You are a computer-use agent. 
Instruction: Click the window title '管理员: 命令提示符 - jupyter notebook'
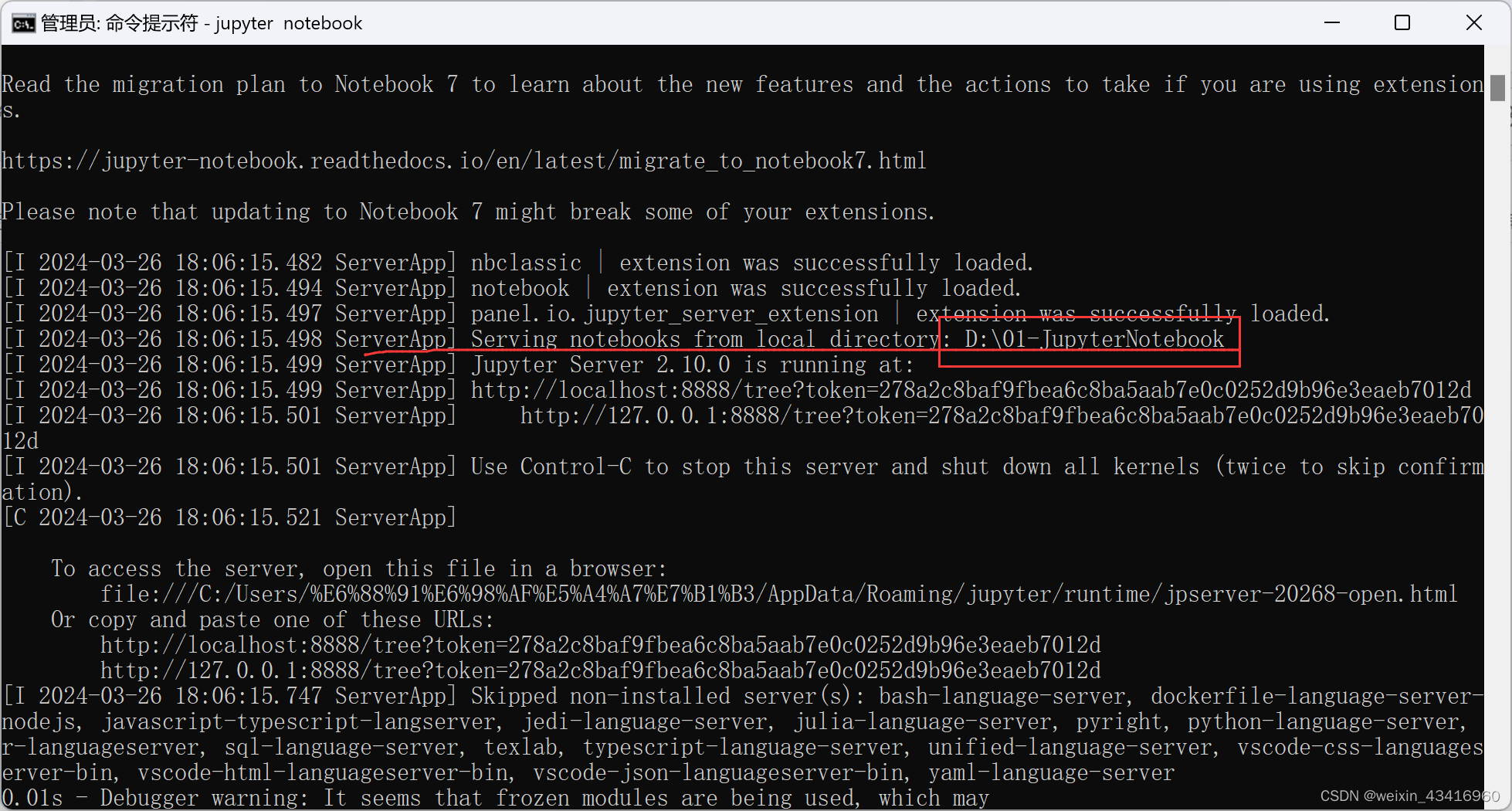point(202,24)
